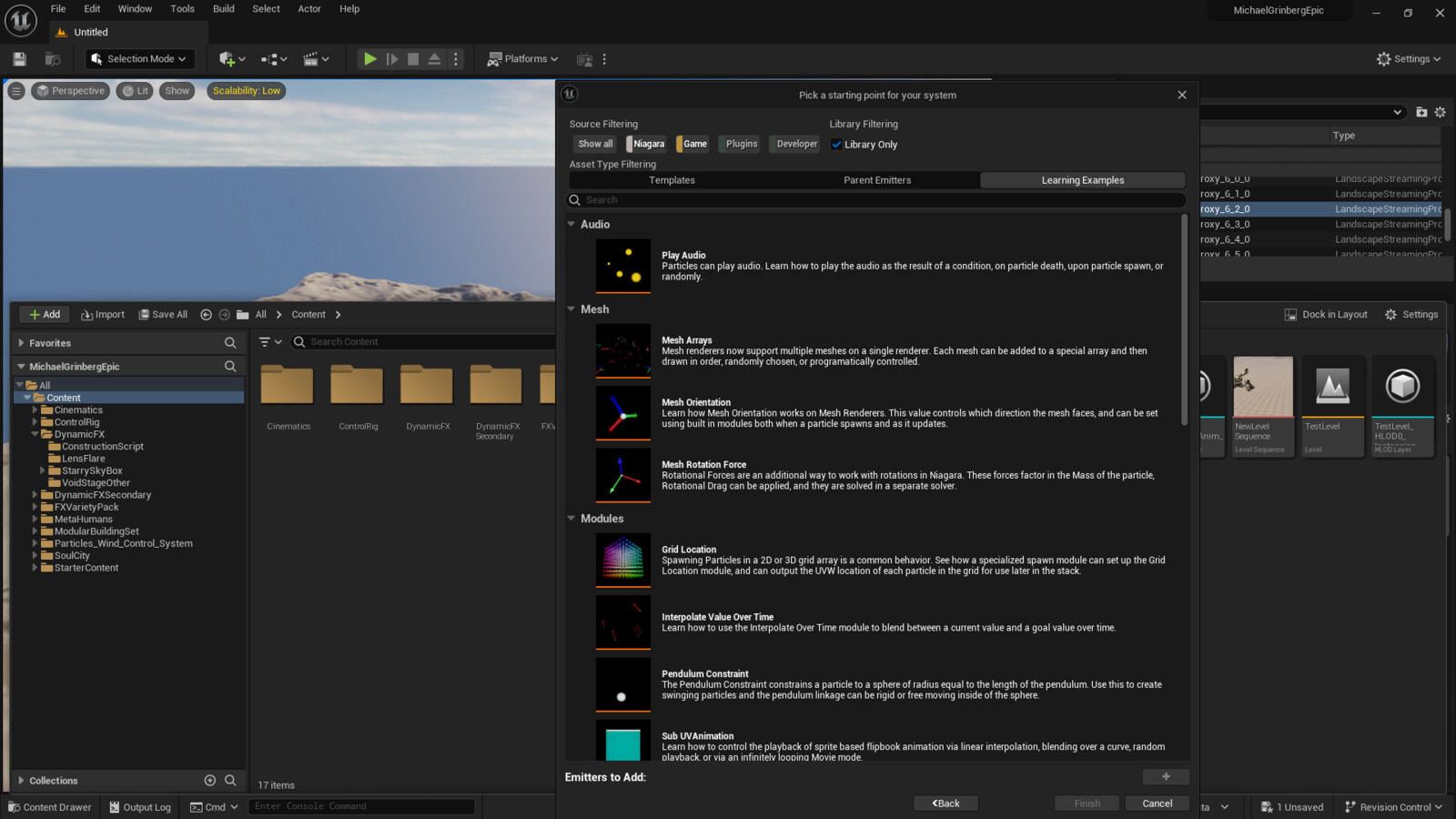Click the Eject from player icon
Image resolution: width=1456 pixels, height=819 pixels.
point(434,59)
